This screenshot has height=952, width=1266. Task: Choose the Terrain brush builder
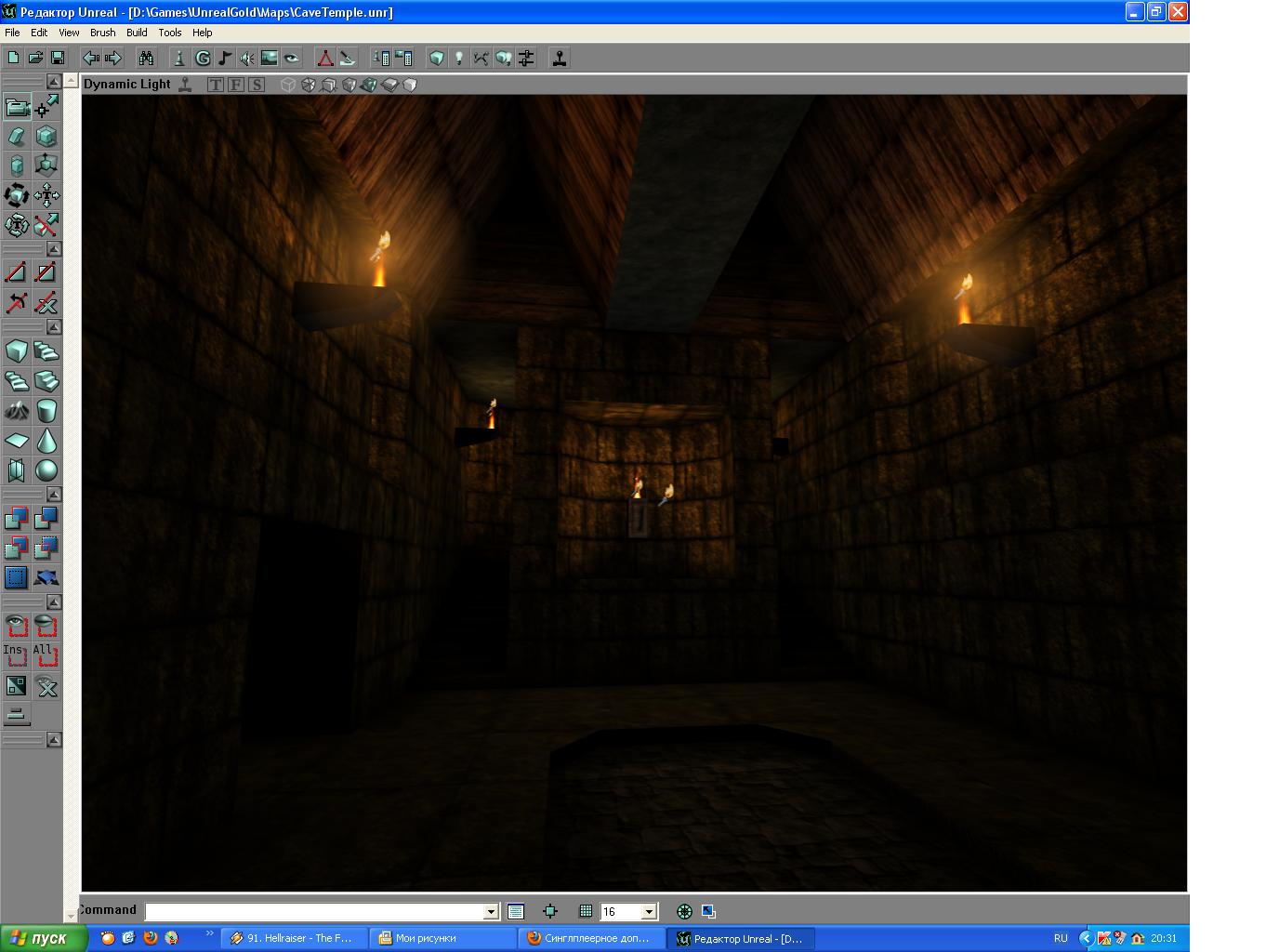click(x=17, y=411)
